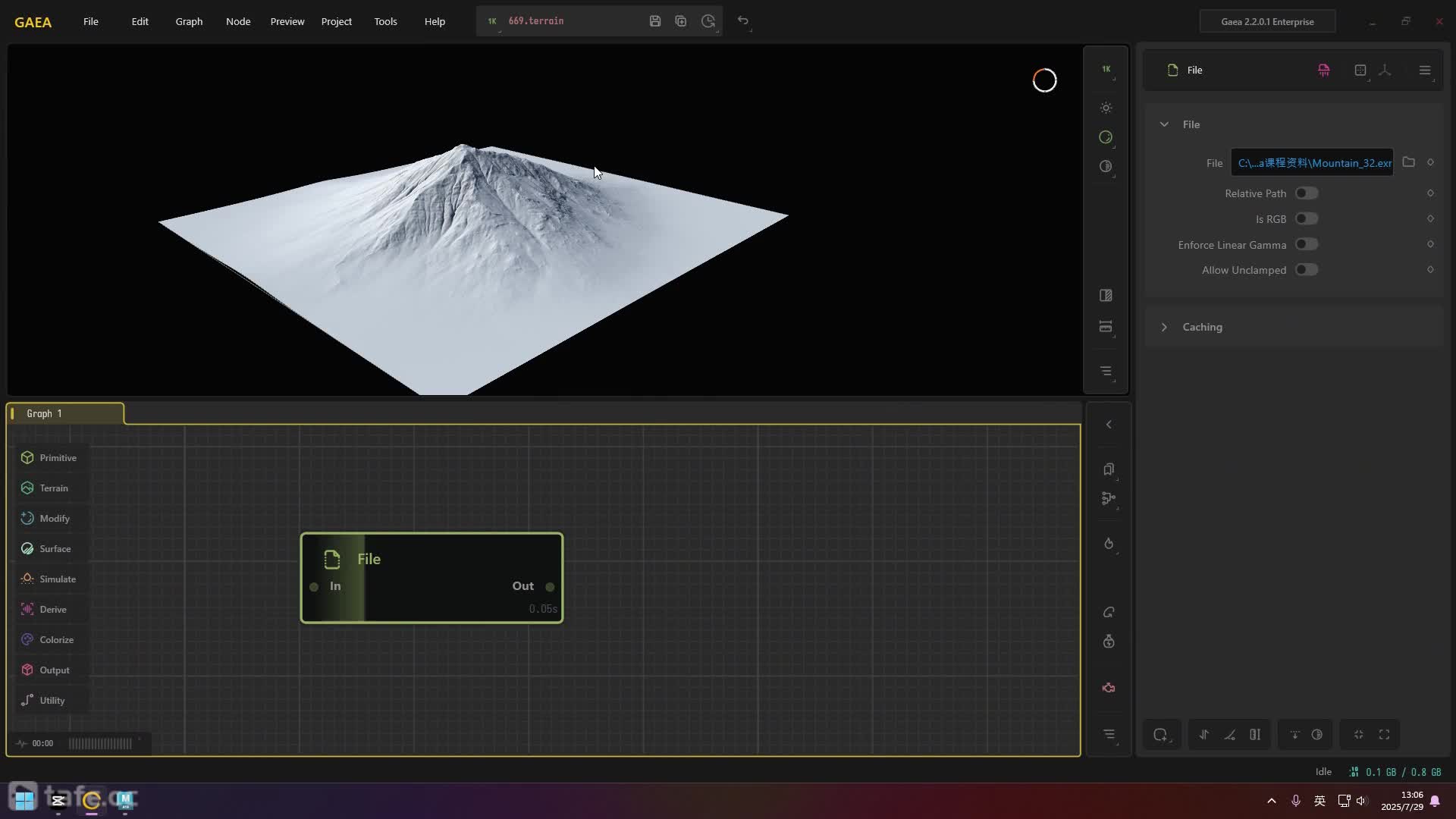Viewport: 1456px width, 819px height.
Task: Toggle the Relative Path switch
Action: click(x=1306, y=193)
